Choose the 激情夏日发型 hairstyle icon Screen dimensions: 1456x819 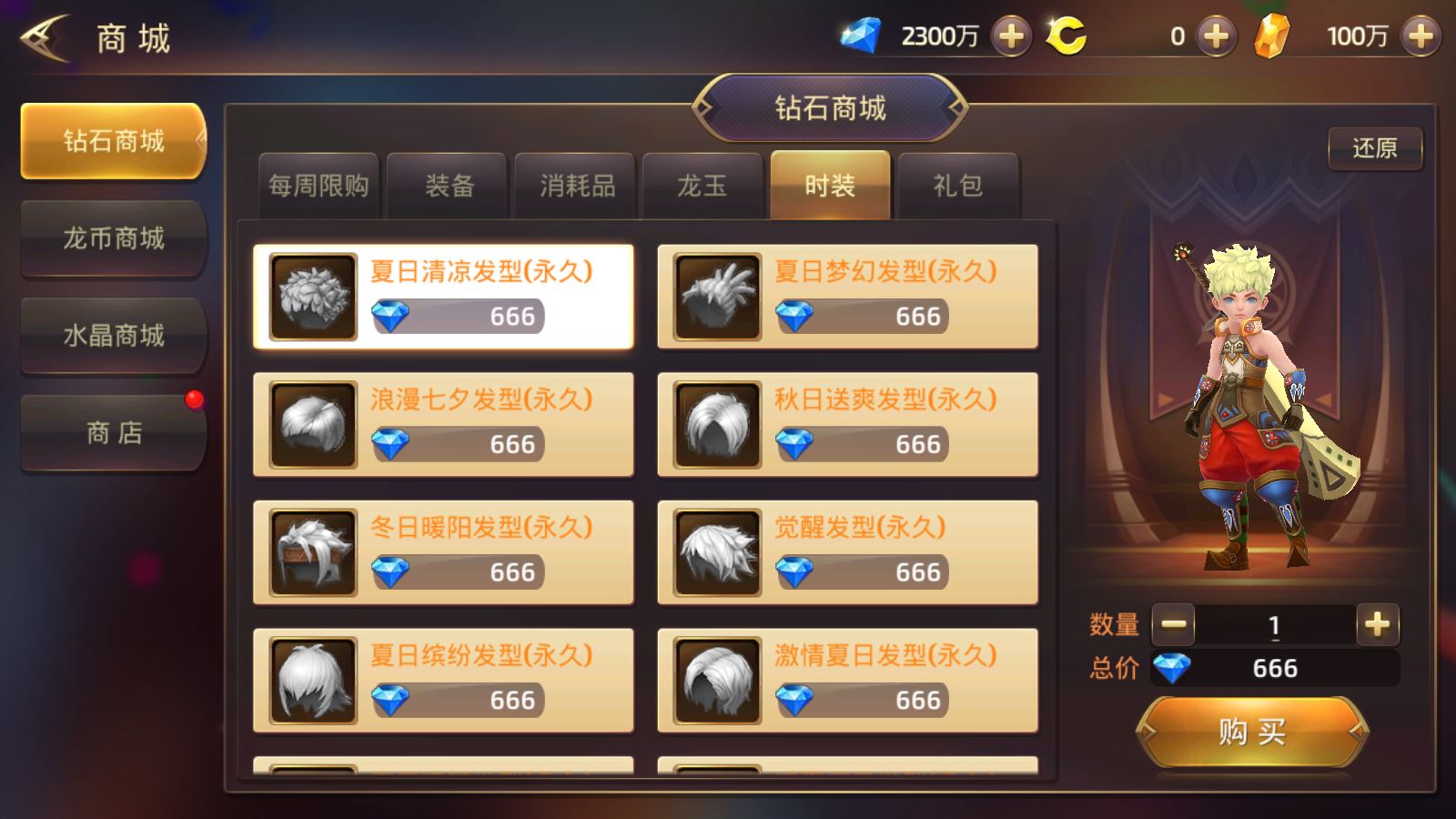pyautogui.click(x=717, y=681)
